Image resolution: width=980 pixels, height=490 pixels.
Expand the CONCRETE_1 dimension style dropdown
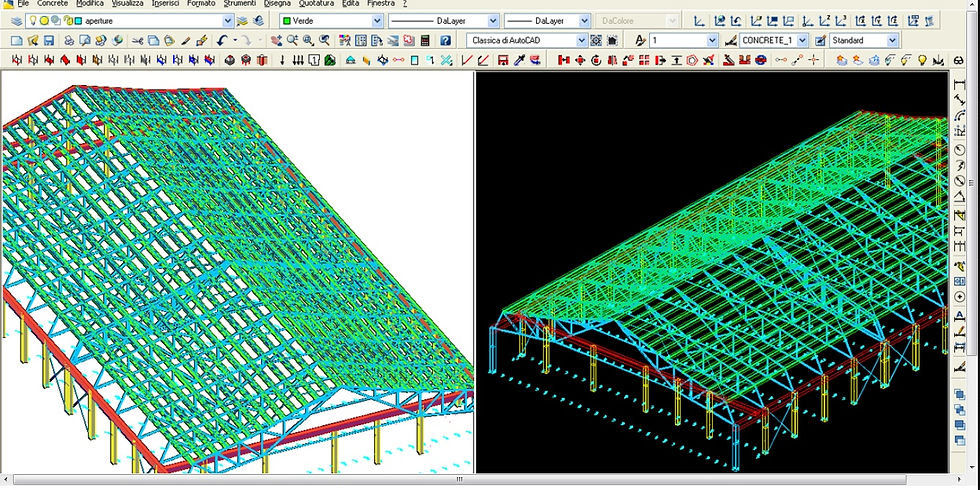click(804, 40)
